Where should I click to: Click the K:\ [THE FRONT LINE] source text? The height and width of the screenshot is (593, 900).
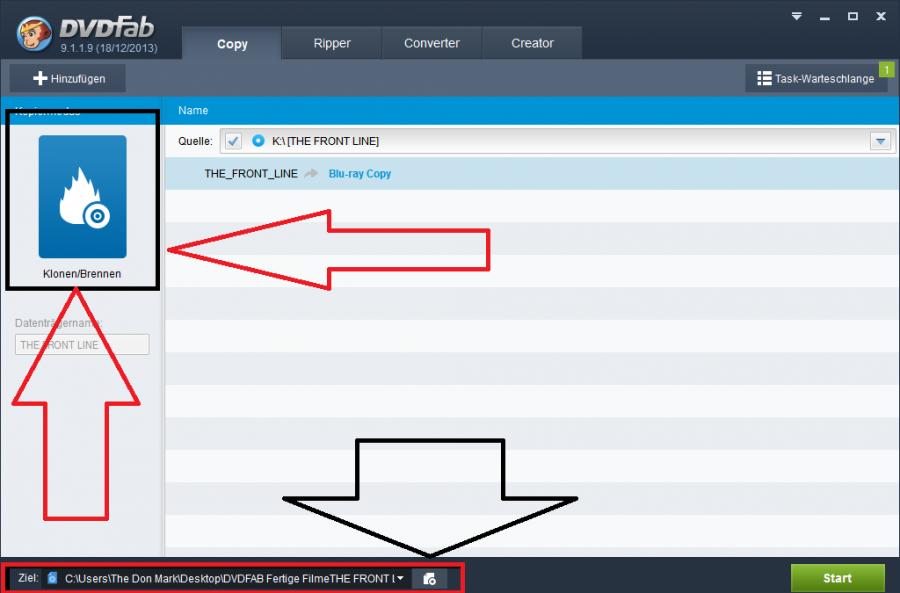point(325,141)
